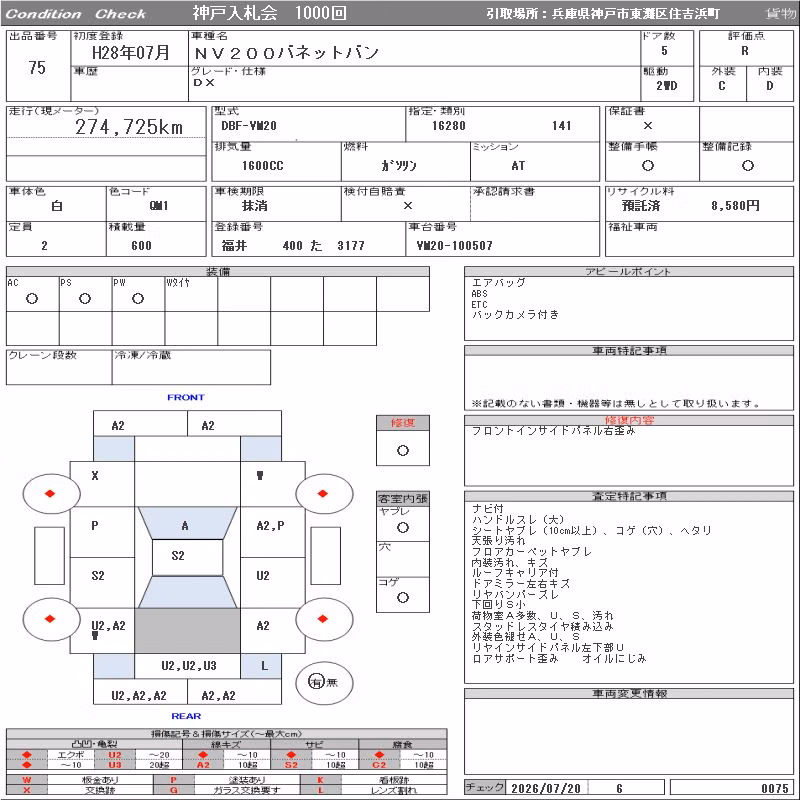Click the Condition Check header title

tap(76, 14)
